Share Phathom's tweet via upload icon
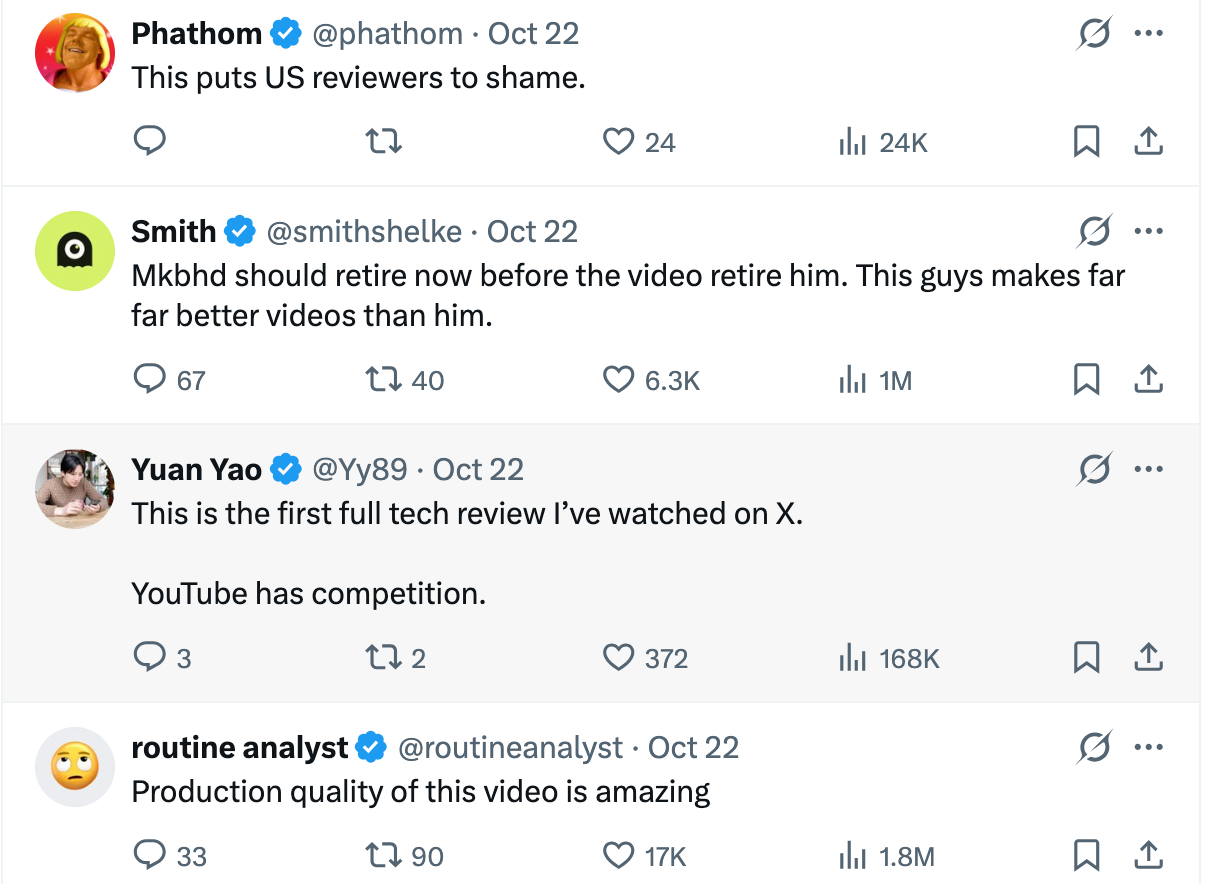This screenshot has height=884, width=1220. coord(1149,142)
